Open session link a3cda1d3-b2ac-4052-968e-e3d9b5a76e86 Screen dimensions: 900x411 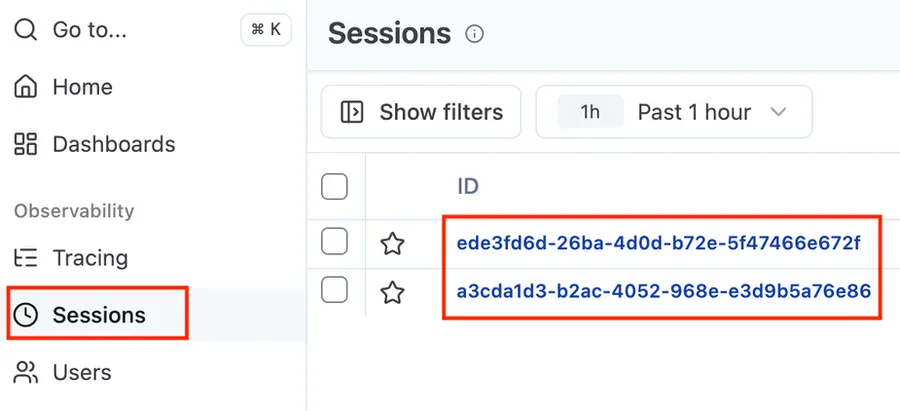tap(663, 292)
